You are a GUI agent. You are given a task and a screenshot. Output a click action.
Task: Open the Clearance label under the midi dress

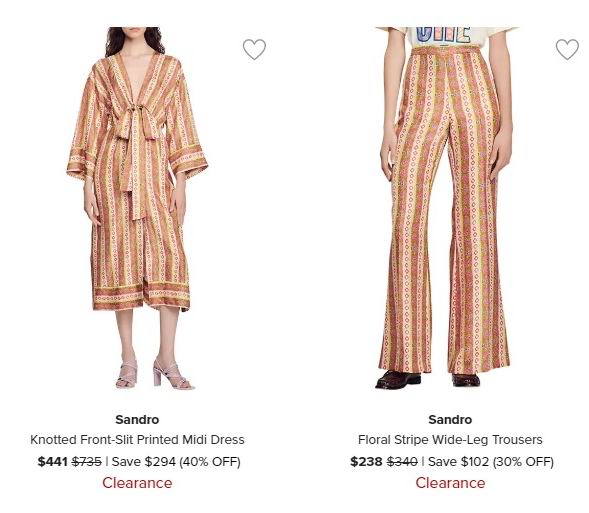[x=137, y=483]
